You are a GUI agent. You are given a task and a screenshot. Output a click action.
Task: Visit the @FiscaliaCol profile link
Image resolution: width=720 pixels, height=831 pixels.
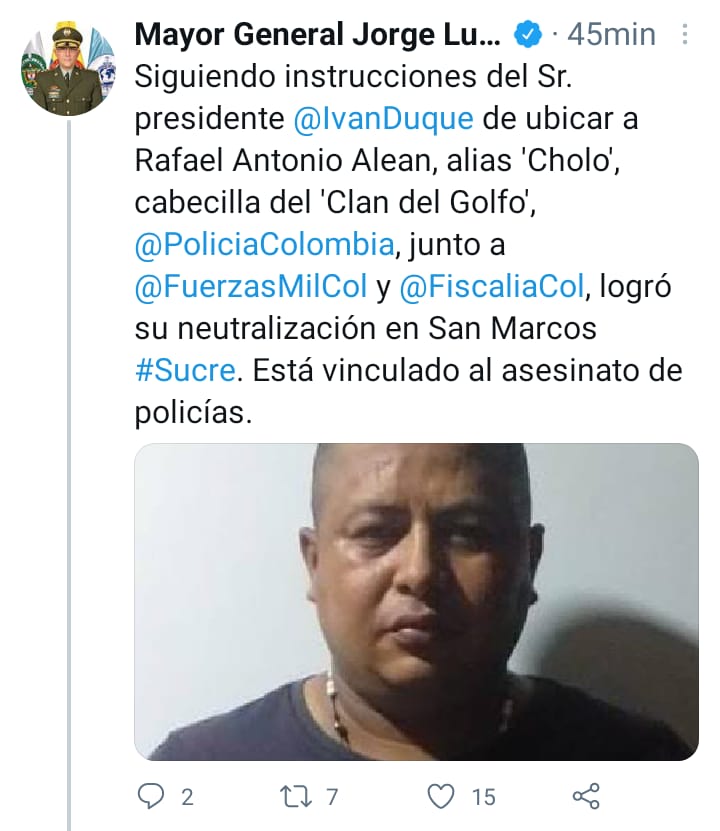[492, 287]
